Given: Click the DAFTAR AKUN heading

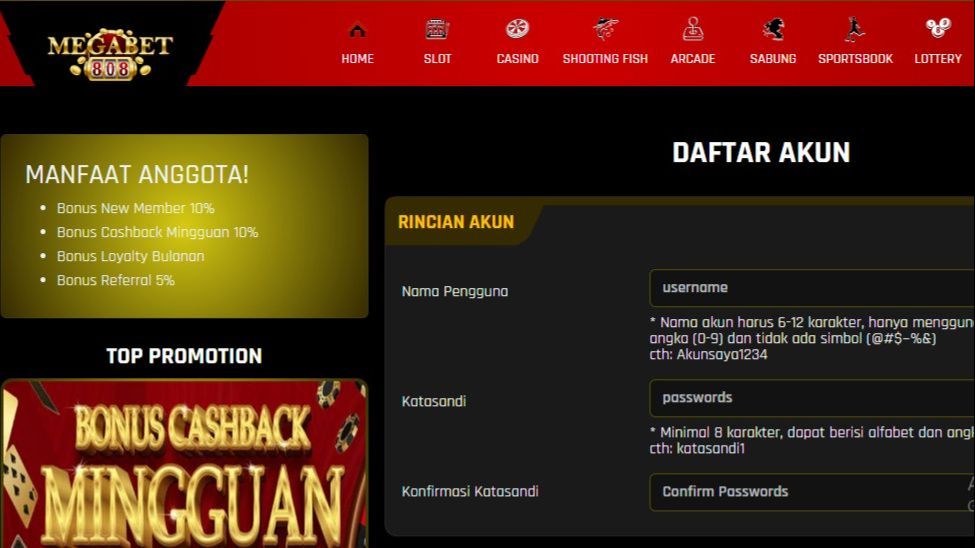Looking at the screenshot, I should click(761, 152).
